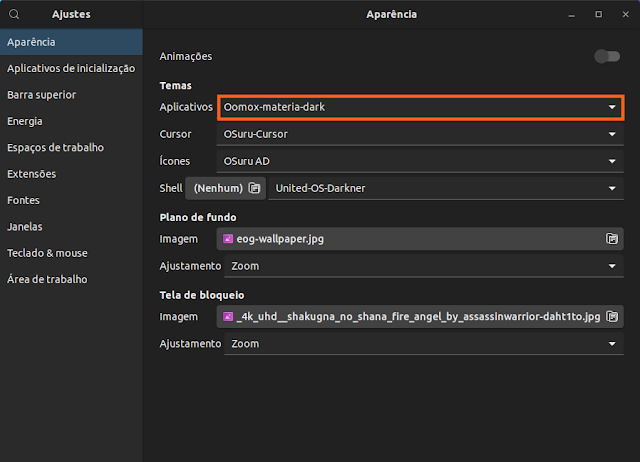The image size is (640, 462).
Task: Open the Janelas section
Action: [x=71, y=227]
